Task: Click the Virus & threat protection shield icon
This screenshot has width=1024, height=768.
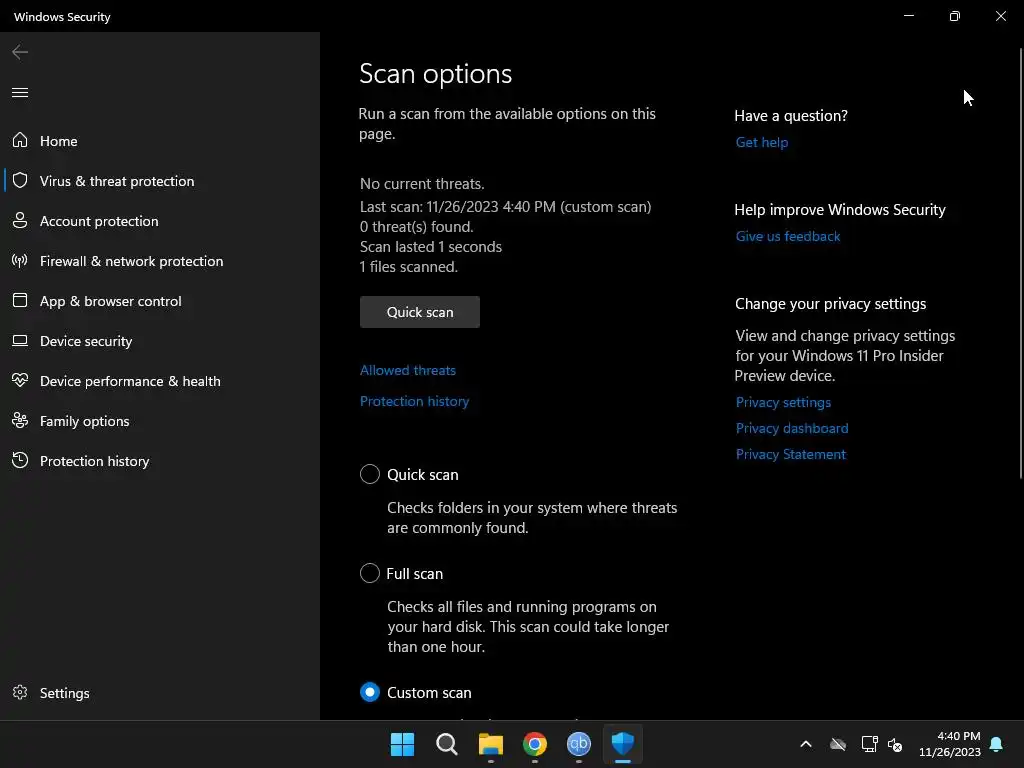Action: 20,180
